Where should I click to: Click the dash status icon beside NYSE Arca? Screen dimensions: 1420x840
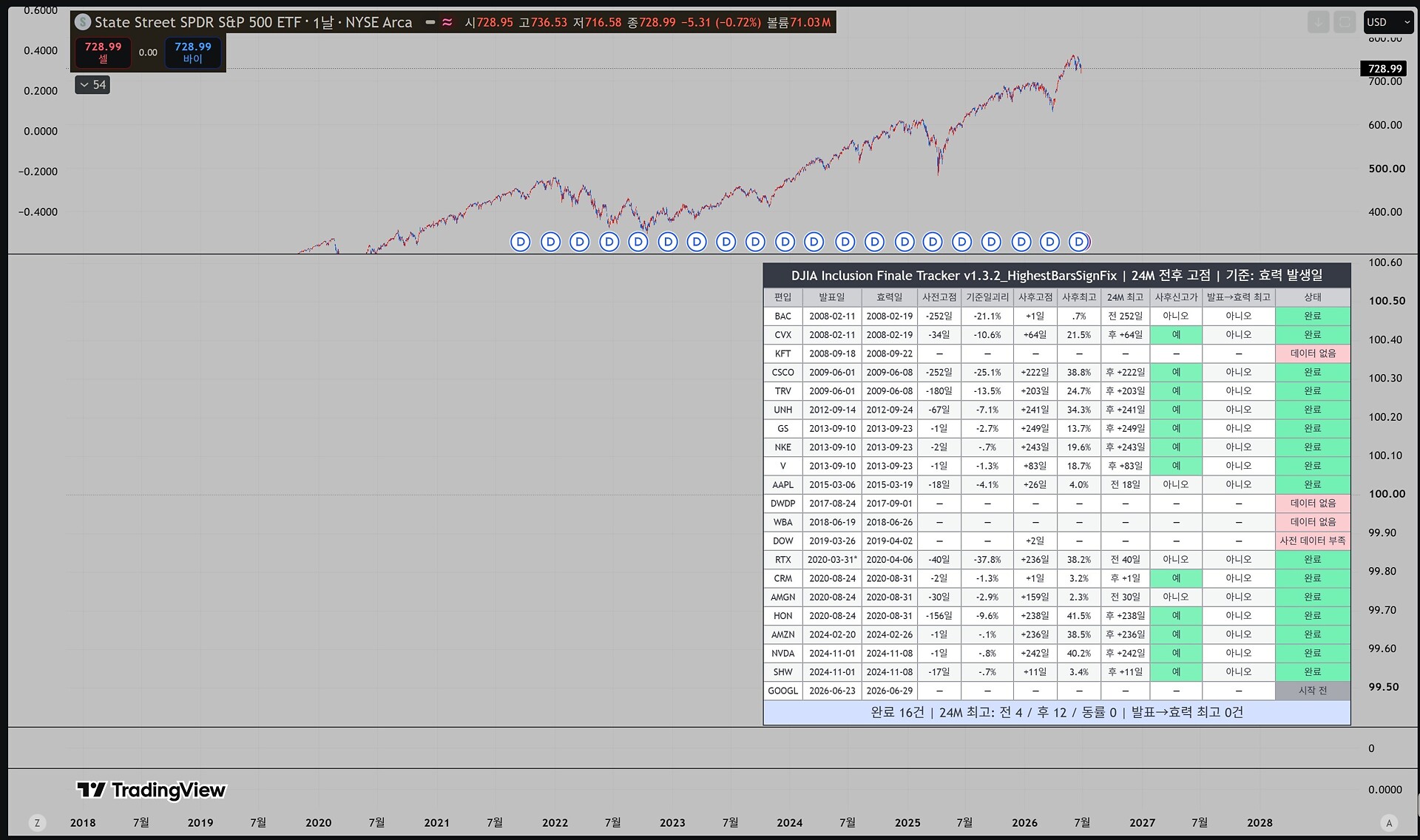[430, 22]
